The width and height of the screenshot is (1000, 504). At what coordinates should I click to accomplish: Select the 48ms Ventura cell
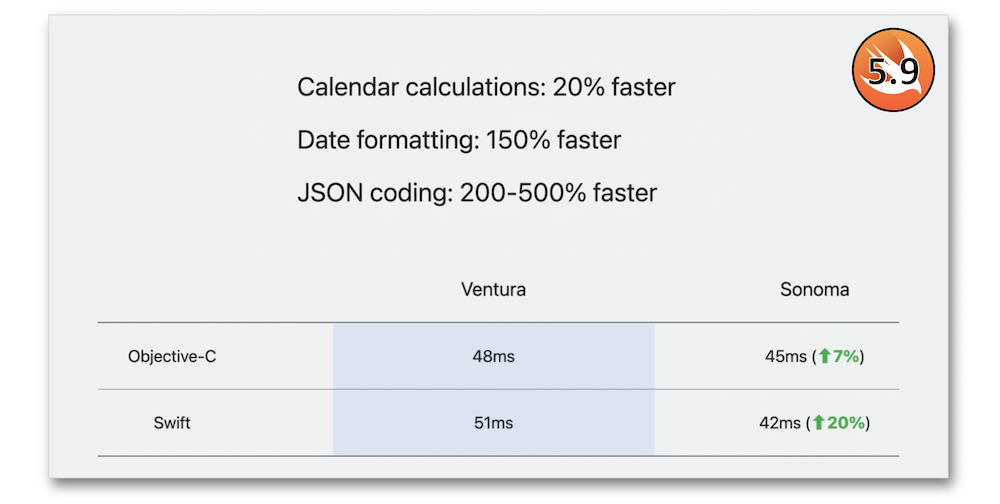[493, 356]
